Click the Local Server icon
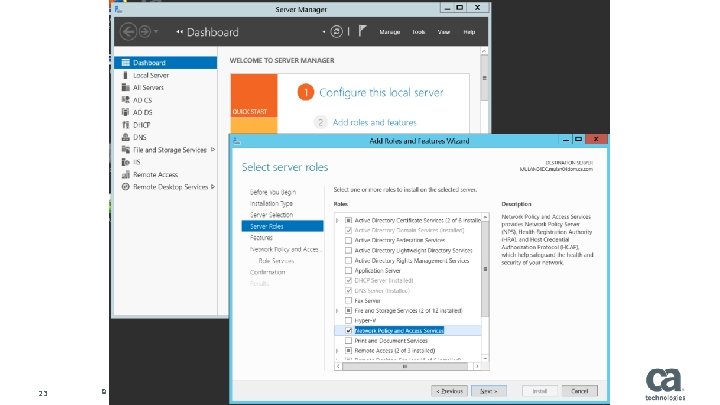This screenshot has width=720, height=405. pyautogui.click(x=125, y=75)
